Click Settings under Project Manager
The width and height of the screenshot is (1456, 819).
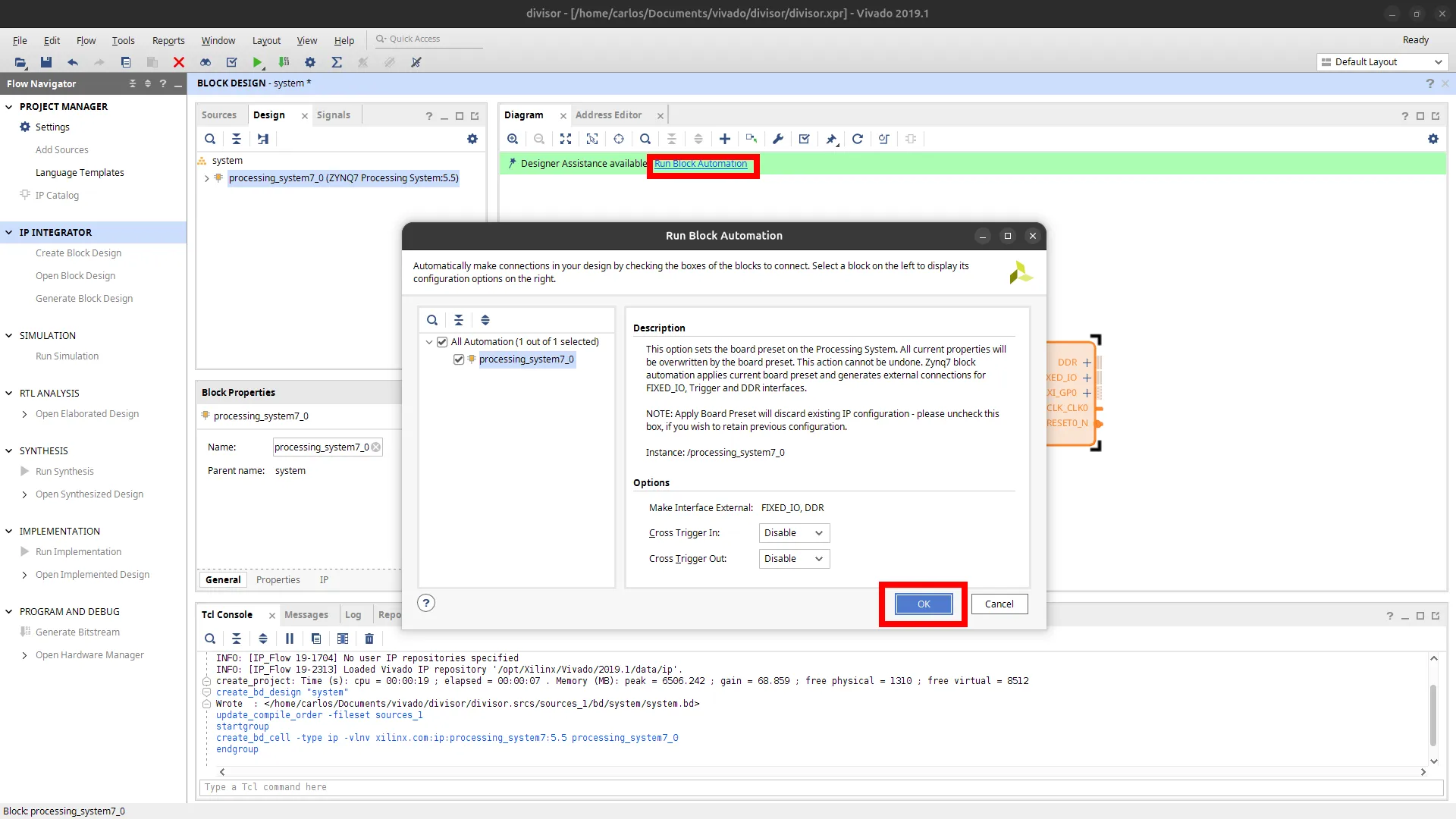pos(52,127)
